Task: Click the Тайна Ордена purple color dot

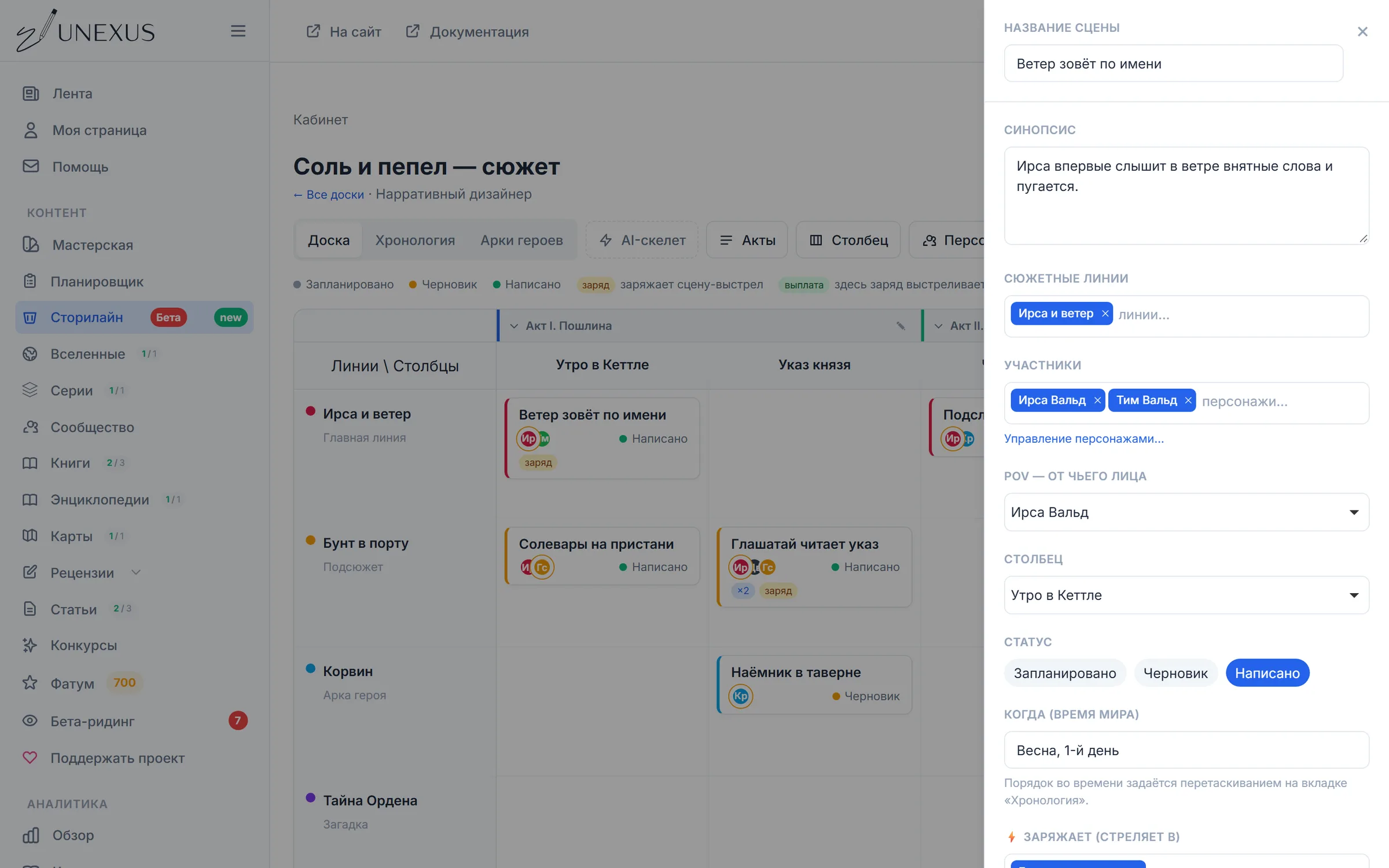Action: pyautogui.click(x=311, y=797)
